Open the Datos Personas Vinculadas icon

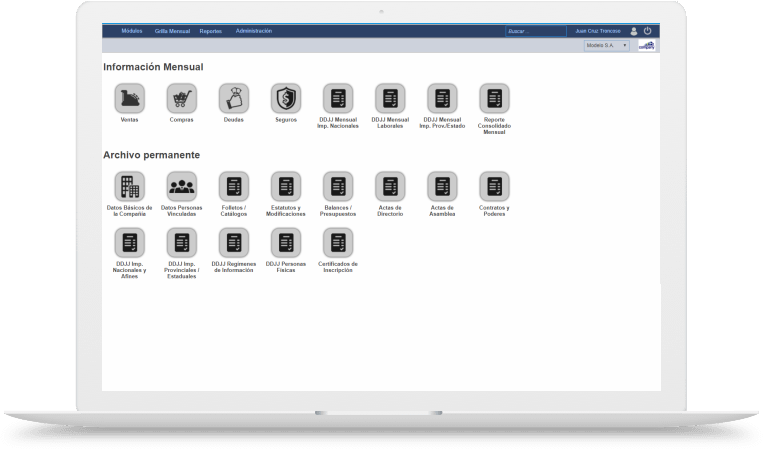tap(181, 186)
